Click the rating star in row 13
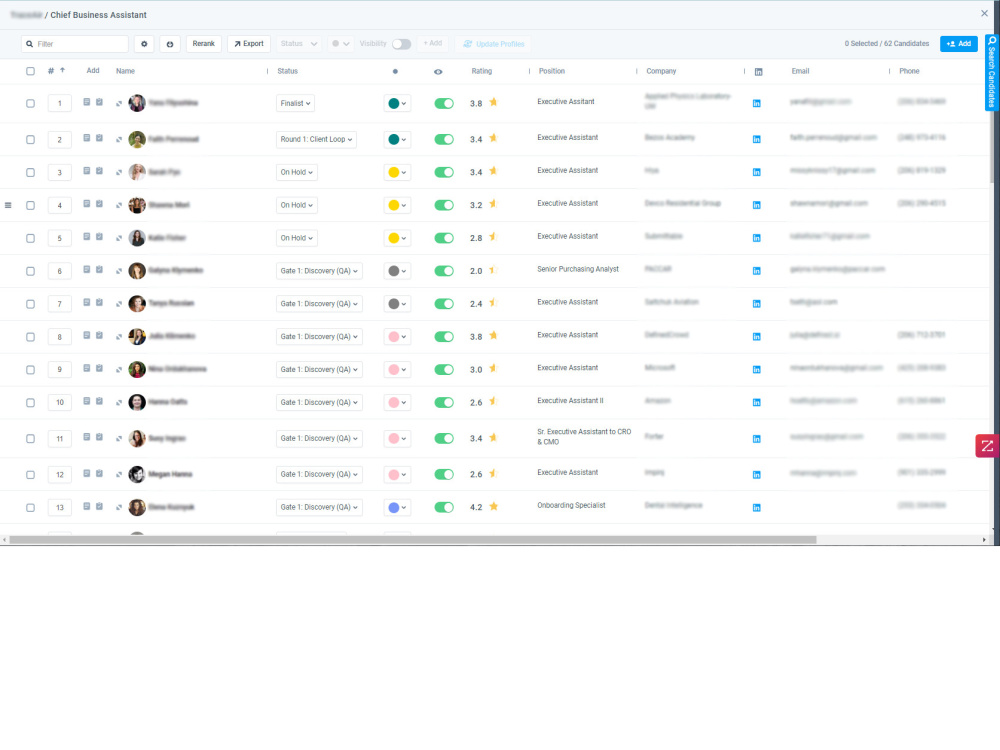 pos(493,506)
